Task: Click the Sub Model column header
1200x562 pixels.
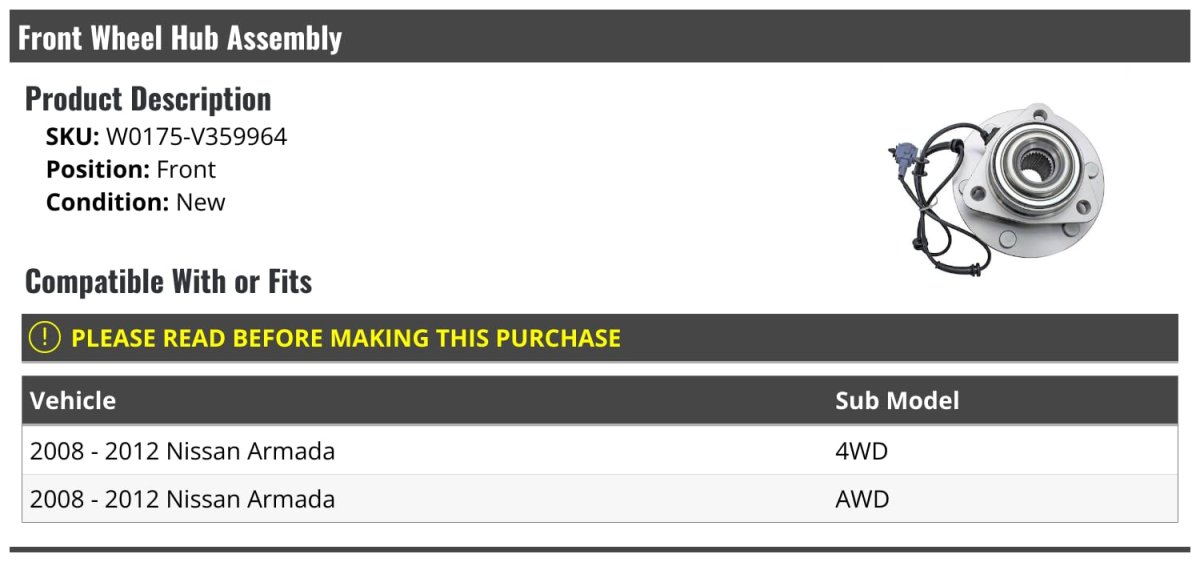Action: click(x=897, y=401)
